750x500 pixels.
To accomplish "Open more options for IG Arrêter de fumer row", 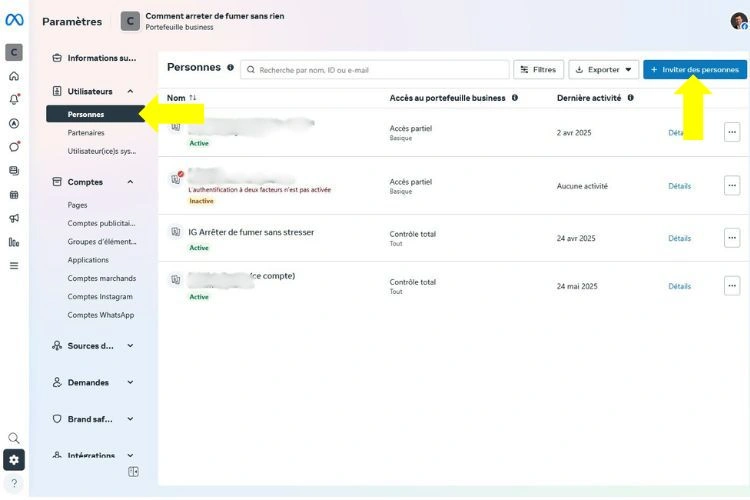I will coord(732,238).
